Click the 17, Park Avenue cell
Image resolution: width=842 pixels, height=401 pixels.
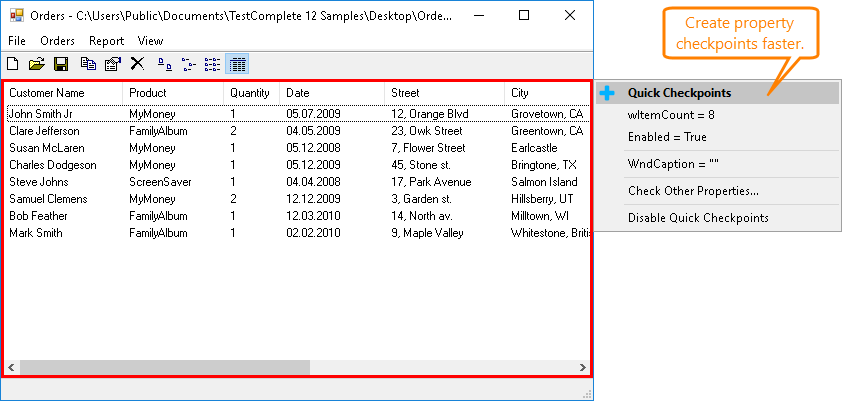431,182
